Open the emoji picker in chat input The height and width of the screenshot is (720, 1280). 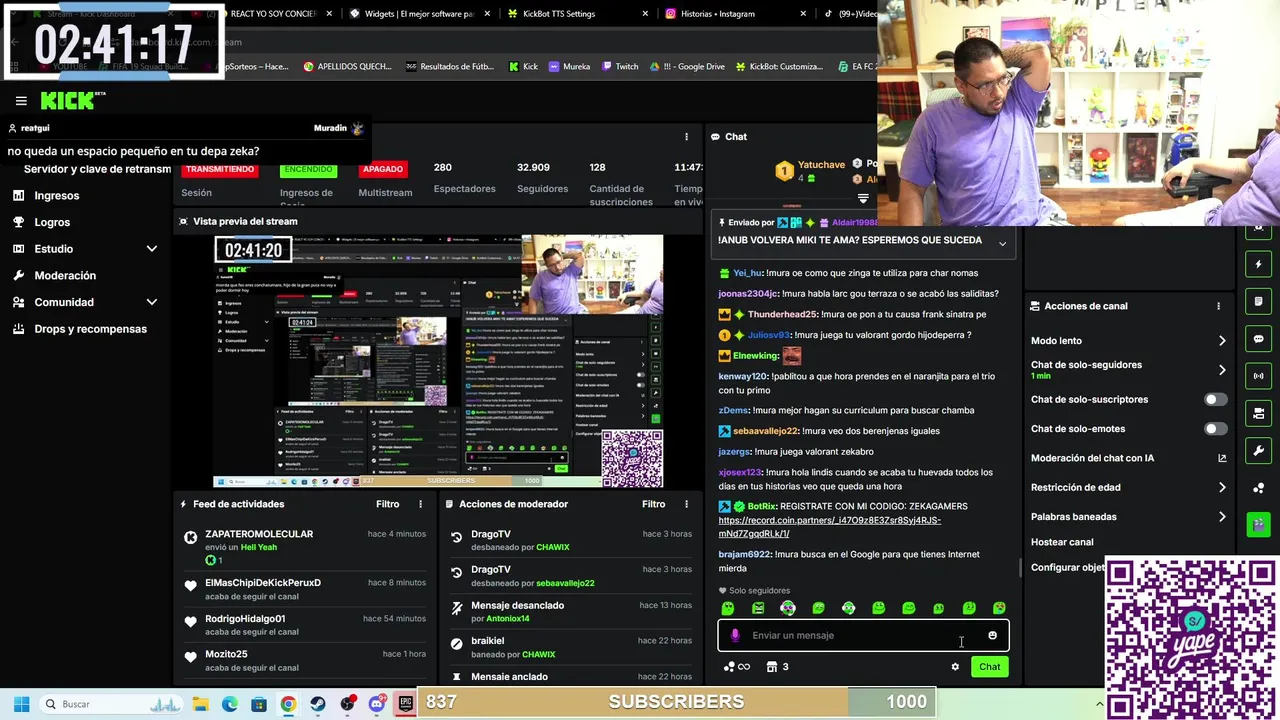(992, 636)
